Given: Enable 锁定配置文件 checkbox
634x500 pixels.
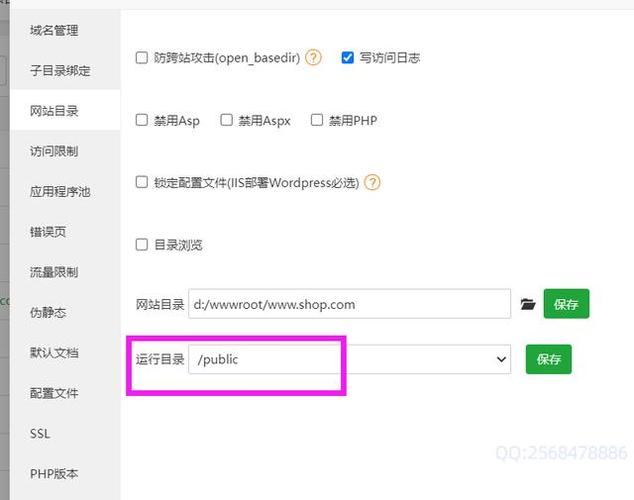Looking at the screenshot, I should coord(142,182).
